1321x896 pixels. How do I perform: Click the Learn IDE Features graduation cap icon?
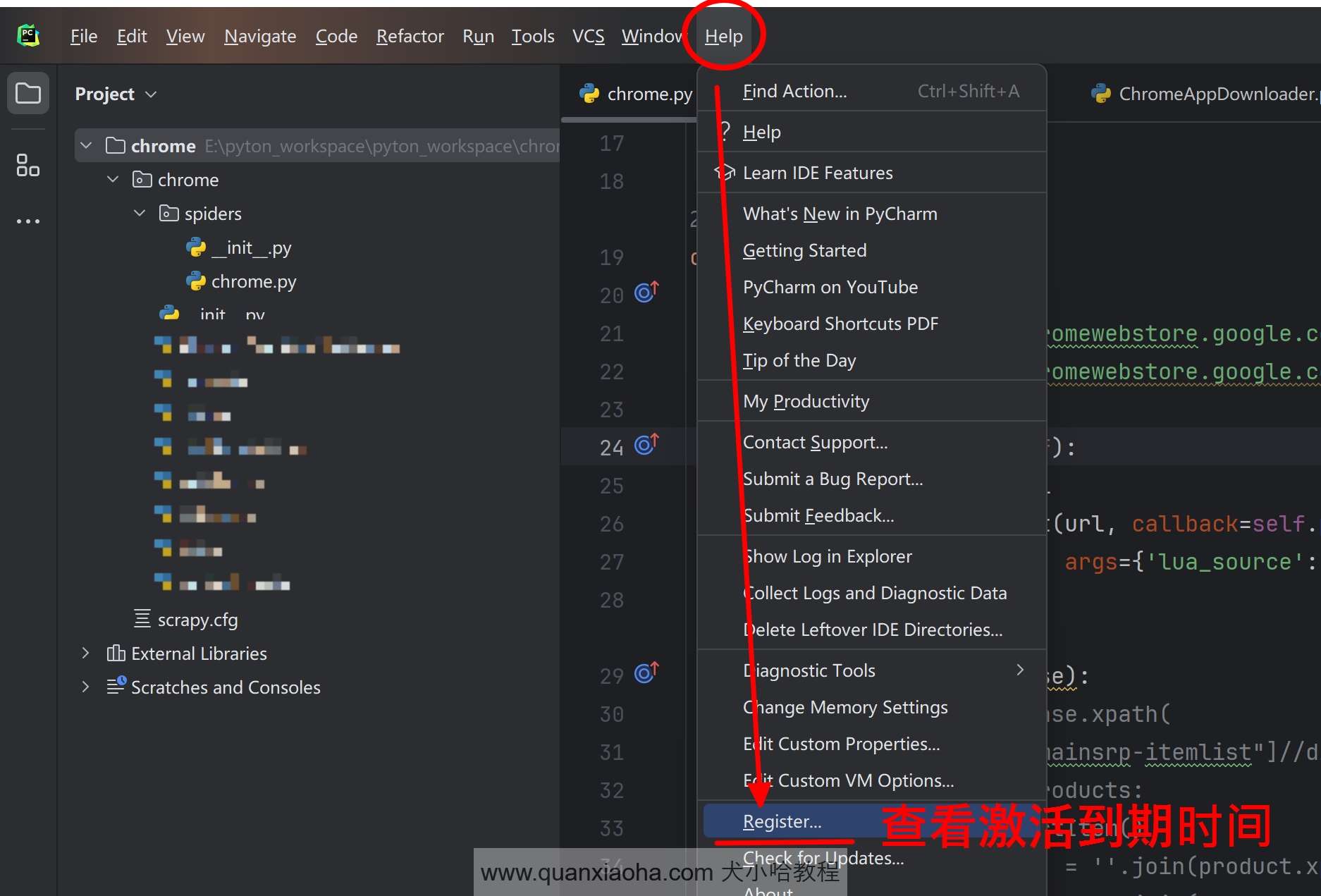coord(725,173)
